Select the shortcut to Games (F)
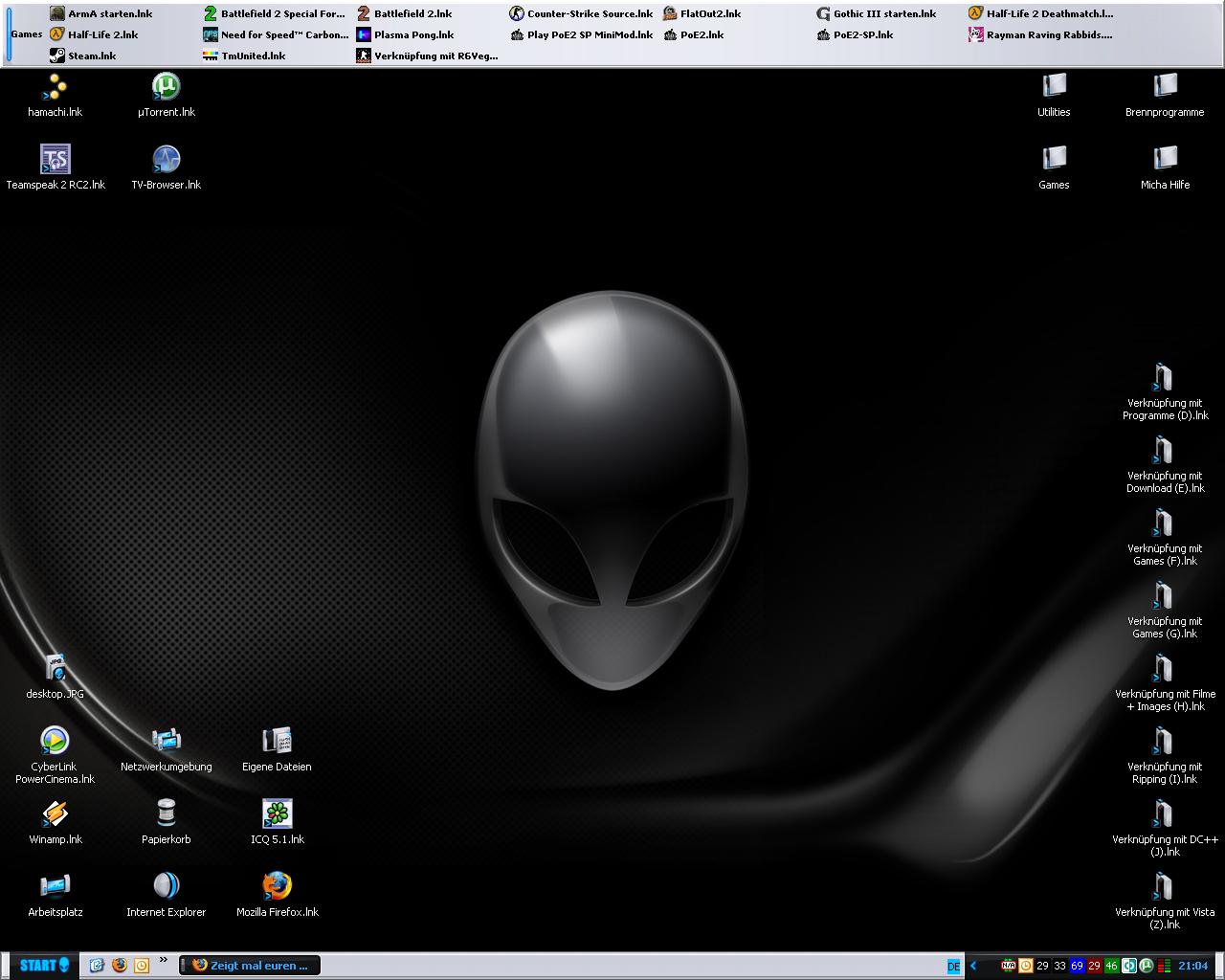 coord(1165,537)
